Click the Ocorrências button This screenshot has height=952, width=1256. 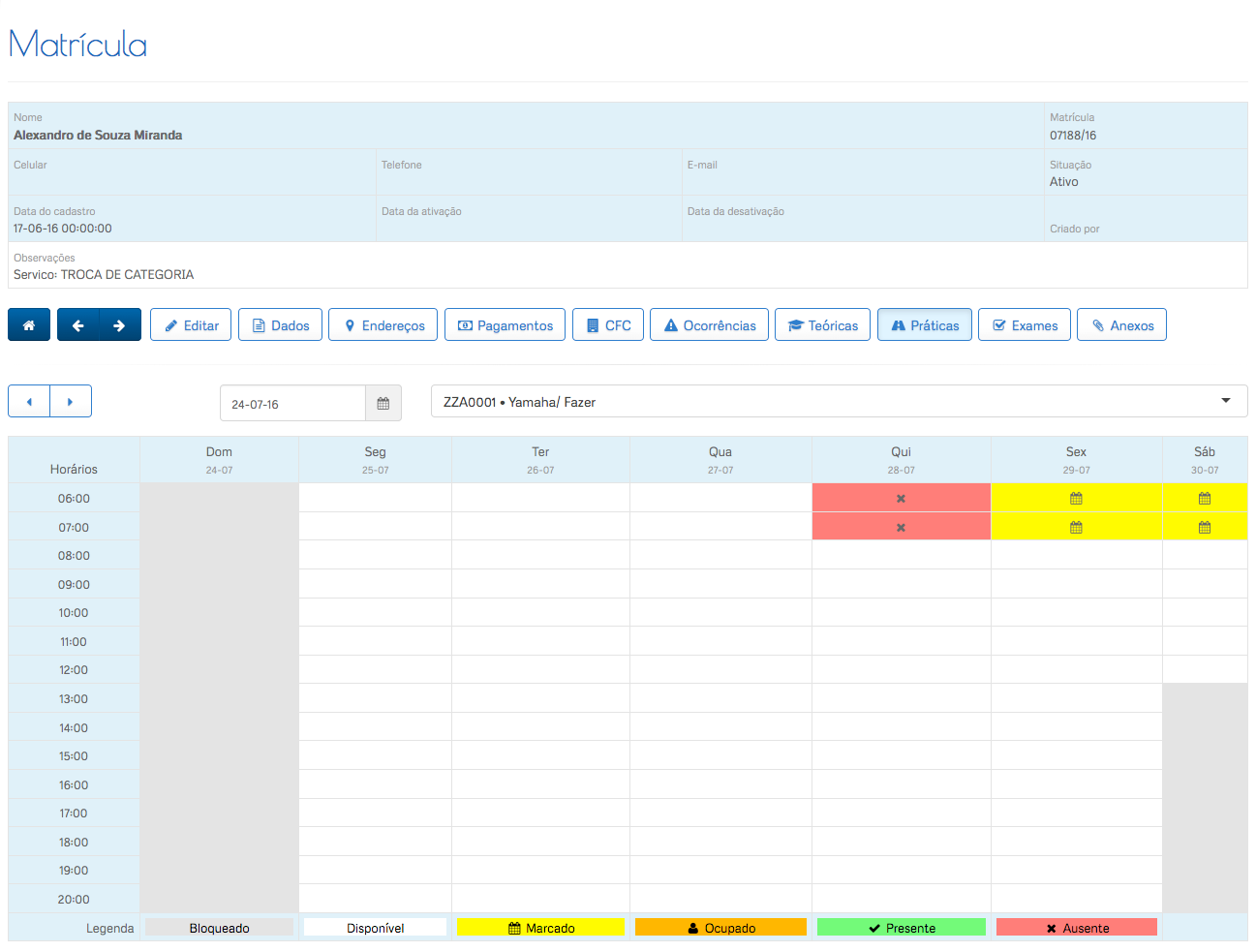click(x=709, y=325)
